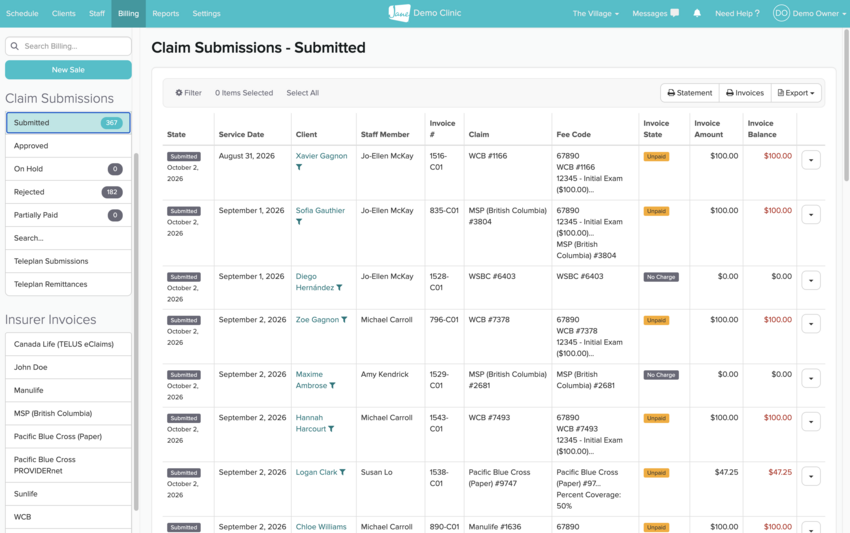
Task: Expand row actions for Sofia Gauthier
Action: coord(811,215)
